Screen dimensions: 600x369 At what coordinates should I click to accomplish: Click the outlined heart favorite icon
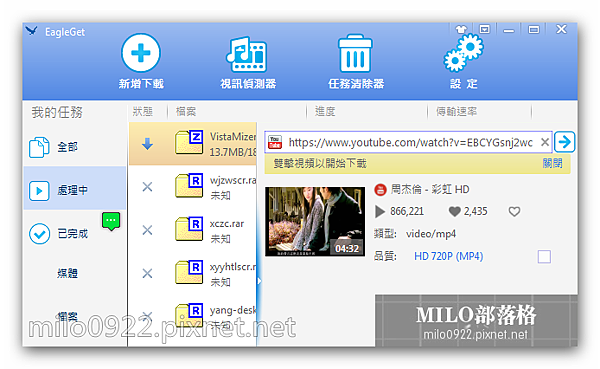tap(514, 212)
